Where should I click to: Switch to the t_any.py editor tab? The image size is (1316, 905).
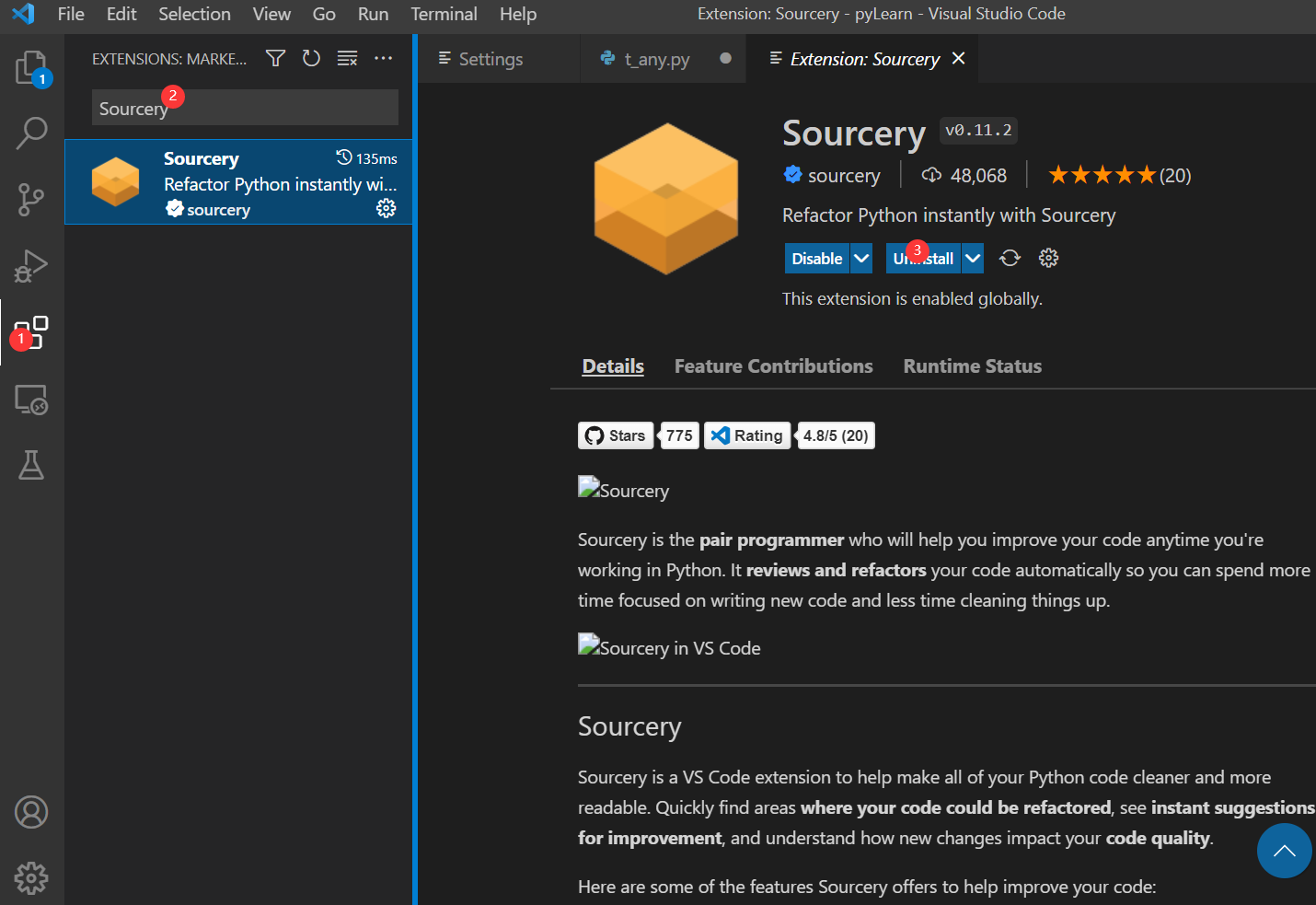pyautogui.click(x=664, y=59)
